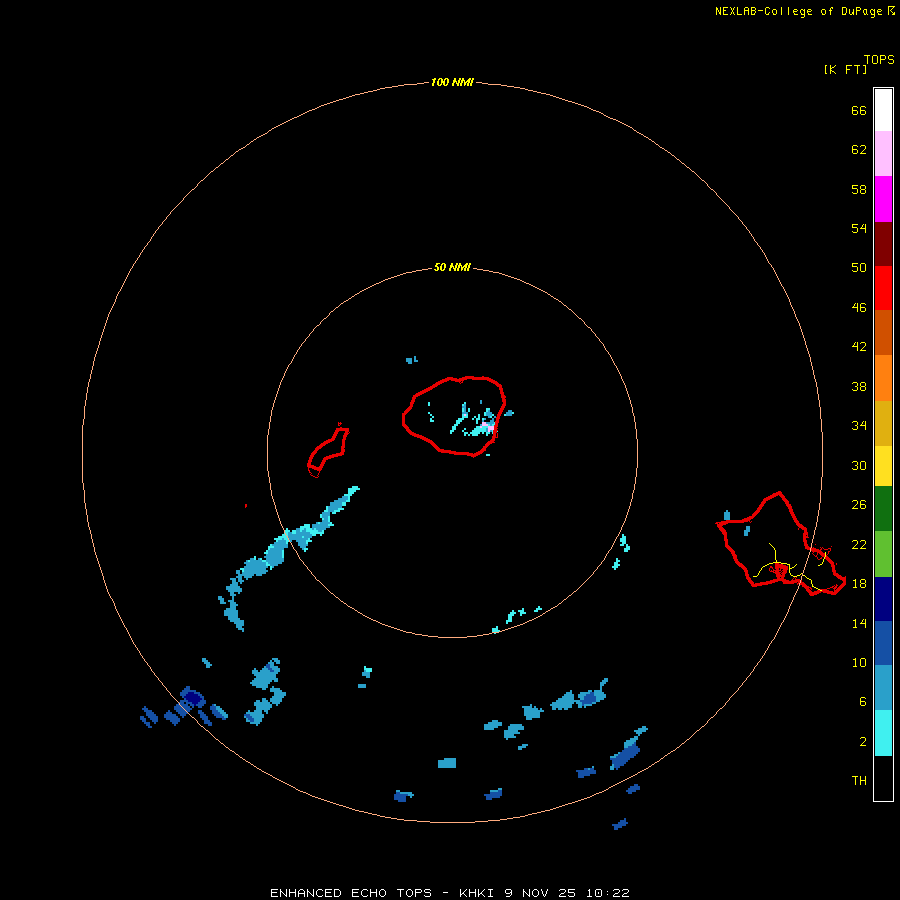
Task: Click the gold 34 kft legend swatch
Action: coord(883,423)
